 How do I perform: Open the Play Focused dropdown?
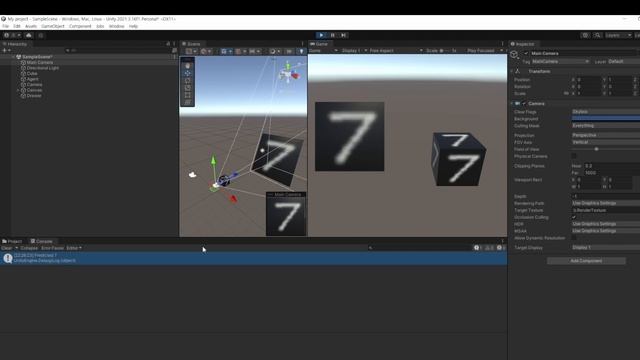[x=485, y=51]
